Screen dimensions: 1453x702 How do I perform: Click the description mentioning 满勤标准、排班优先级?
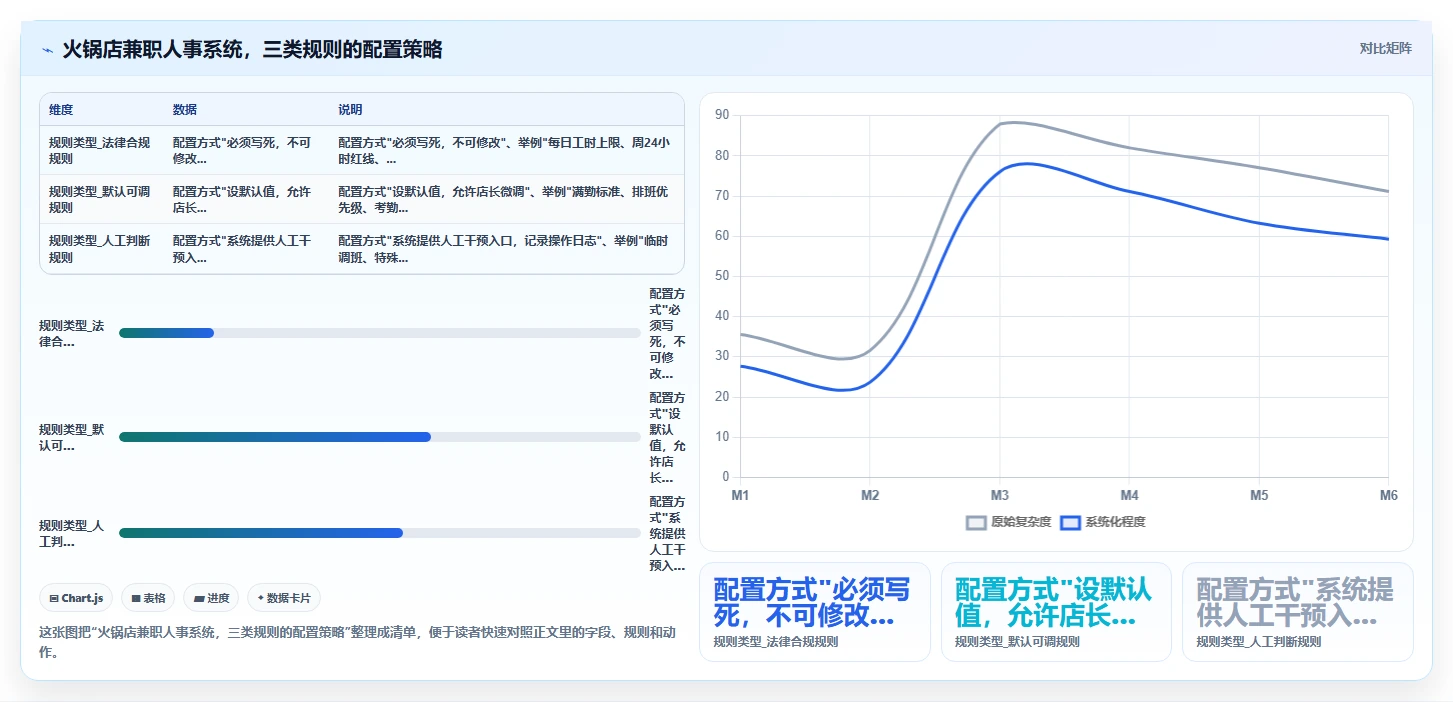point(505,200)
